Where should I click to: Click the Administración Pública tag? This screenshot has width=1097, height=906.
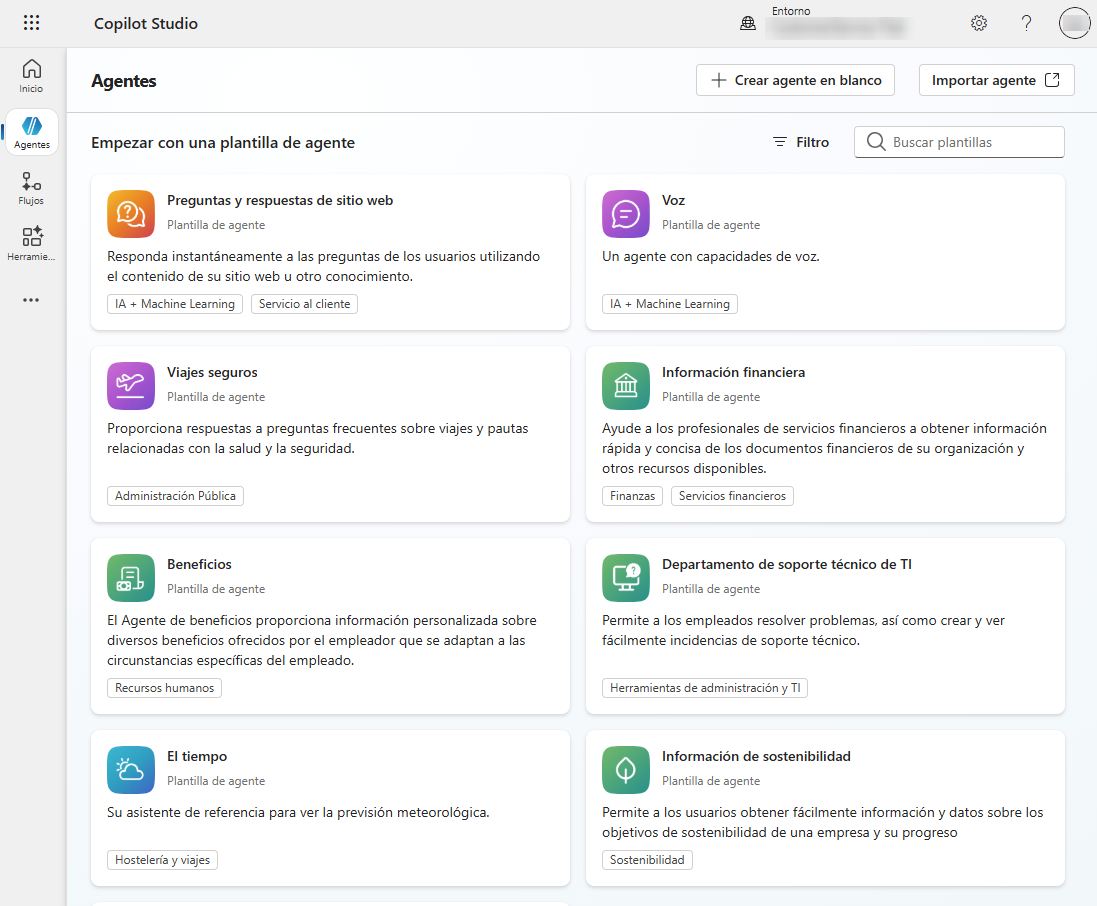175,495
